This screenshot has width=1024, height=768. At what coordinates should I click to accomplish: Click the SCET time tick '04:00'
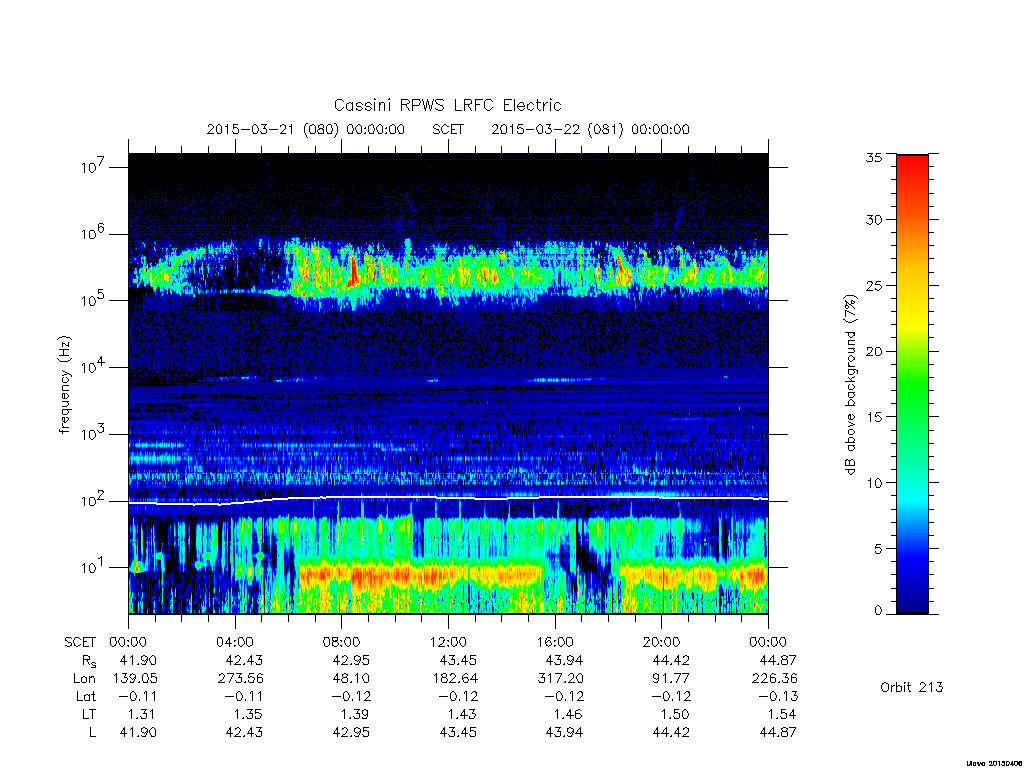click(x=235, y=642)
